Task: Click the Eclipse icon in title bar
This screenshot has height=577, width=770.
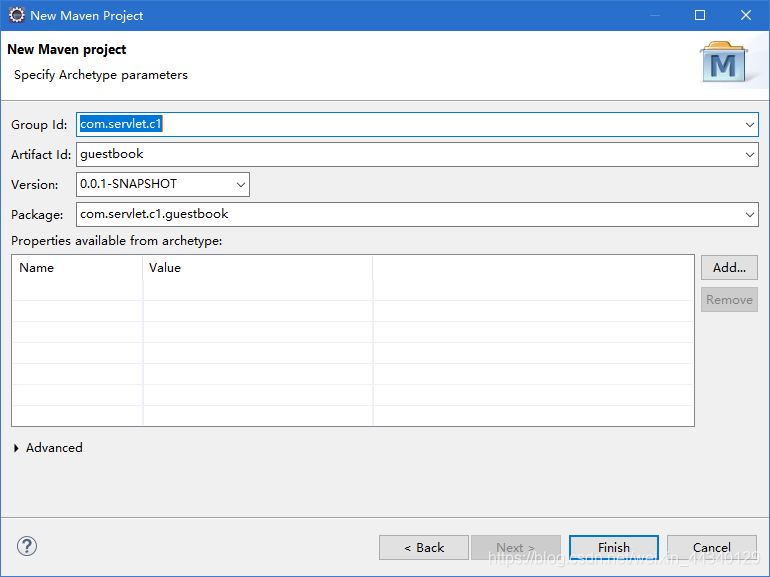Action: click(17, 15)
